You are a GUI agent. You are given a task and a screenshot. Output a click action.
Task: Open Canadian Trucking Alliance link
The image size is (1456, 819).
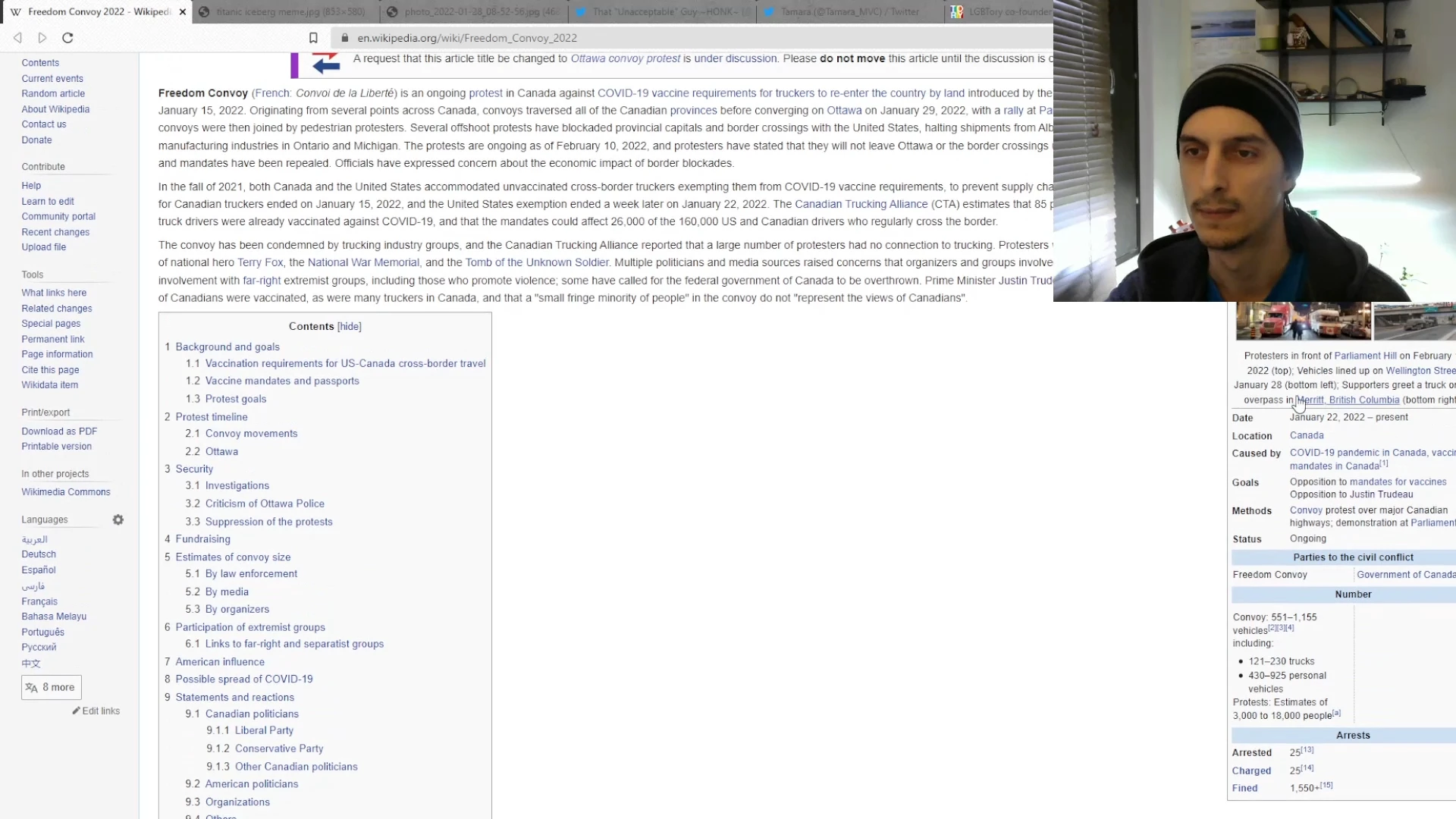click(861, 204)
